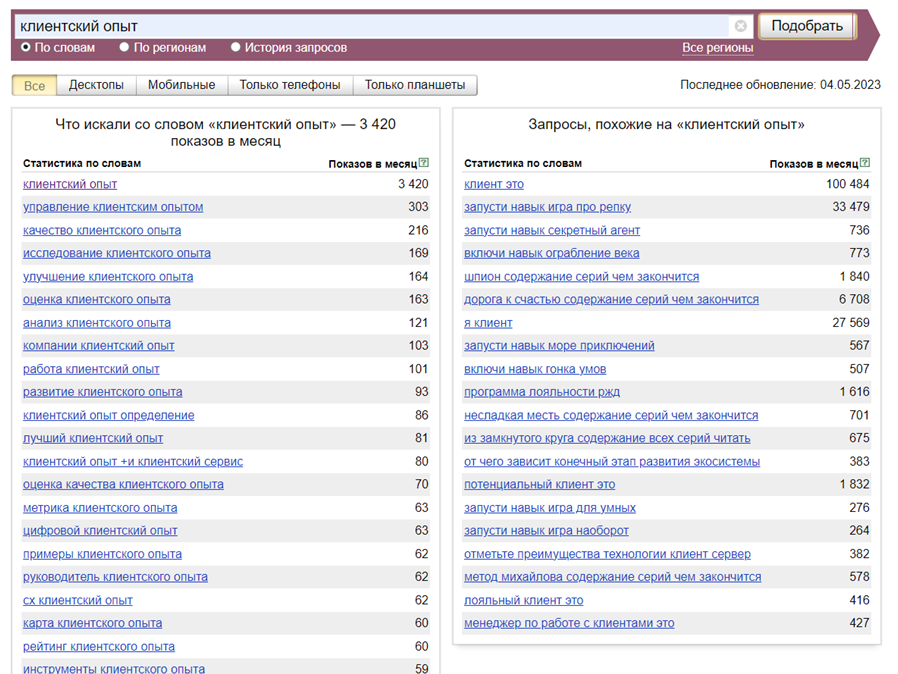Open help icon beside right 'Показов в месяц'

pyautogui.click(x=865, y=163)
